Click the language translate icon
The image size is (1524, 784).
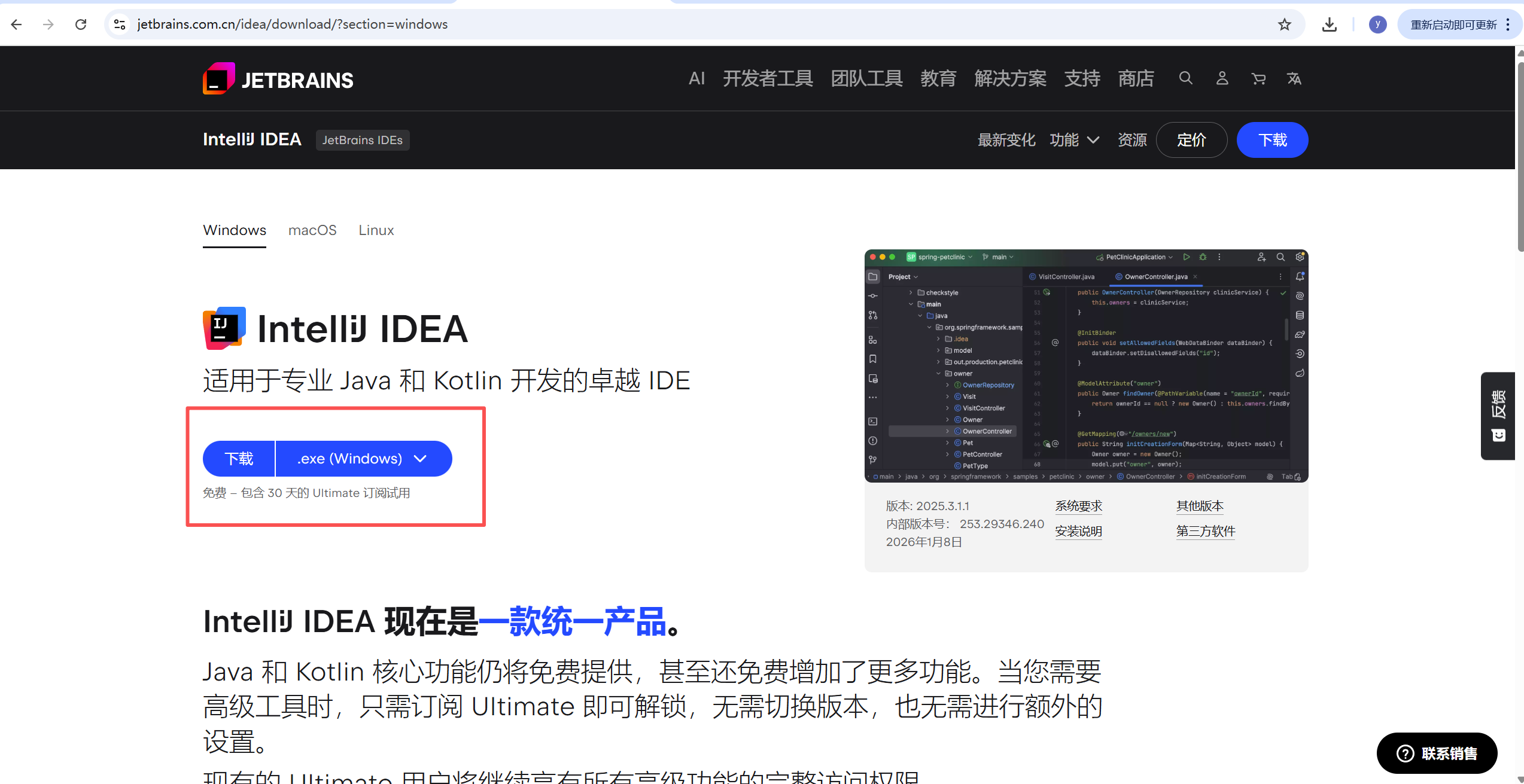1294,78
